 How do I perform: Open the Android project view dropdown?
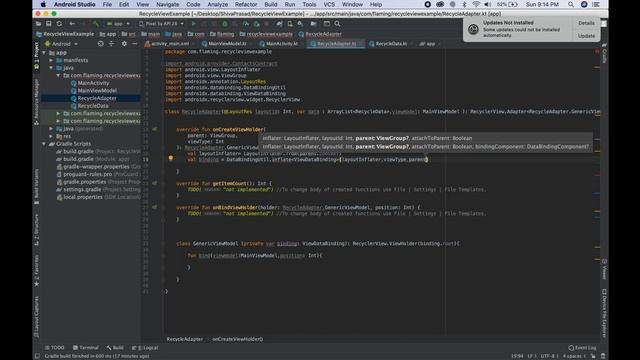point(61,44)
